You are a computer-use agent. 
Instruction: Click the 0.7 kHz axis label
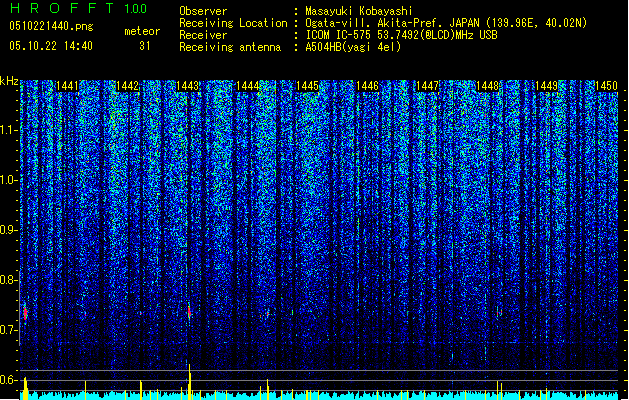[8, 330]
